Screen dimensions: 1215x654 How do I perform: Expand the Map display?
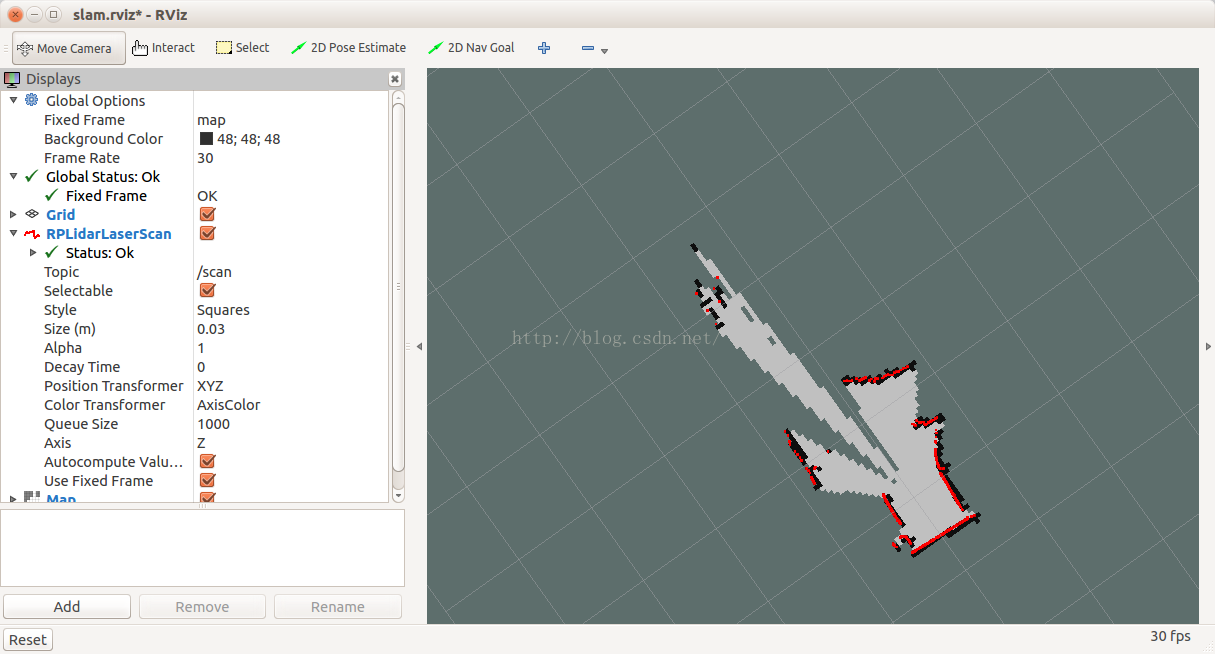coord(13,497)
